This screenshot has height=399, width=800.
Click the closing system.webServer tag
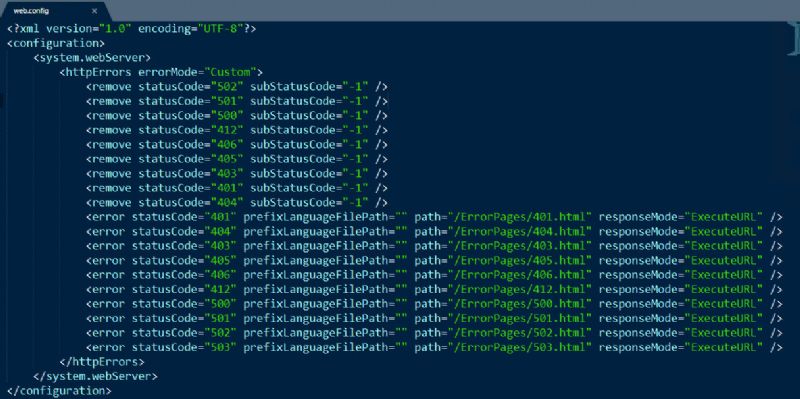pyautogui.click(x=95, y=377)
